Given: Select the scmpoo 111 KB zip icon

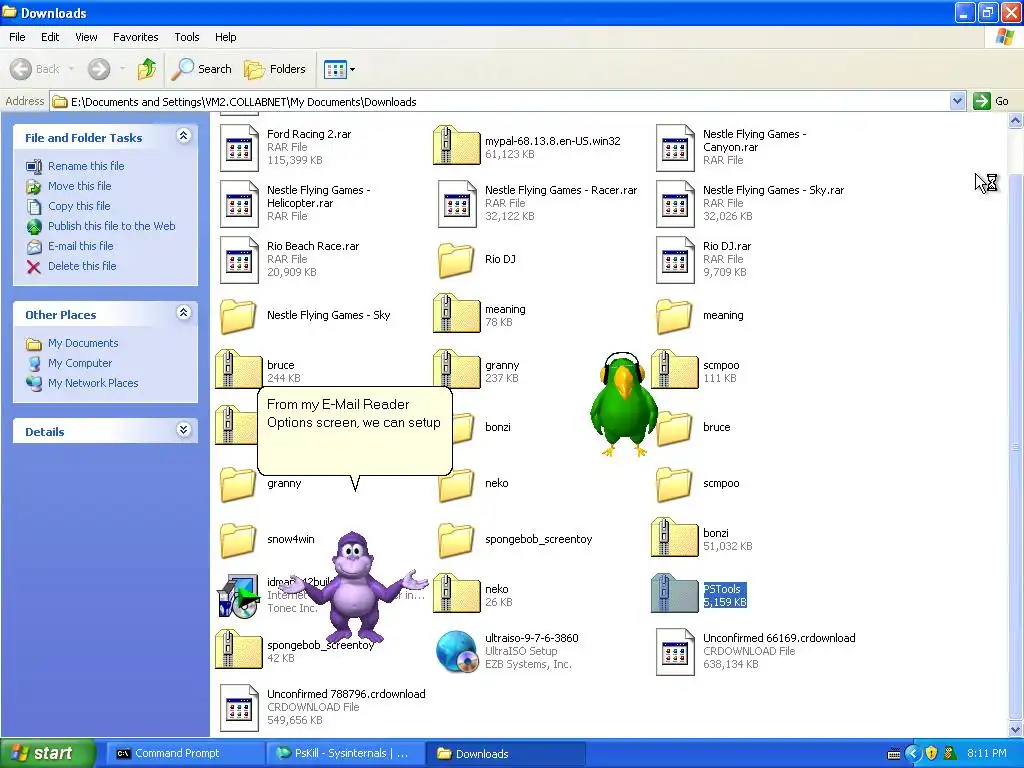Looking at the screenshot, I should pos(675,370).
